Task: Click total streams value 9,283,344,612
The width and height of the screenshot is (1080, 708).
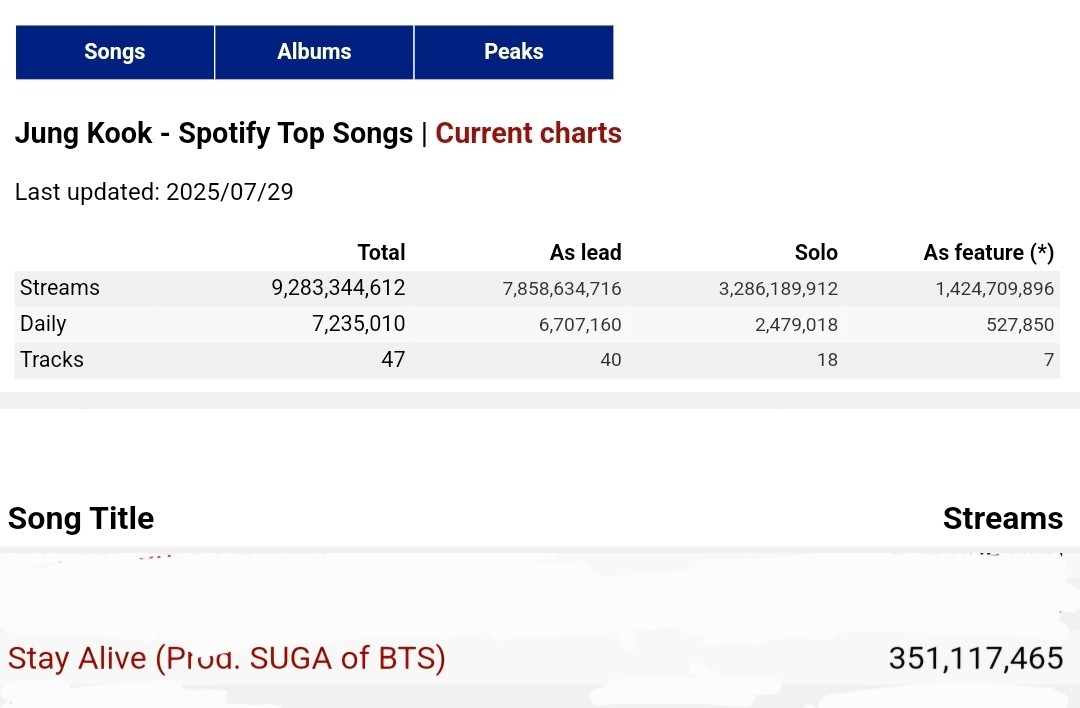Action: tap(338, 288)
